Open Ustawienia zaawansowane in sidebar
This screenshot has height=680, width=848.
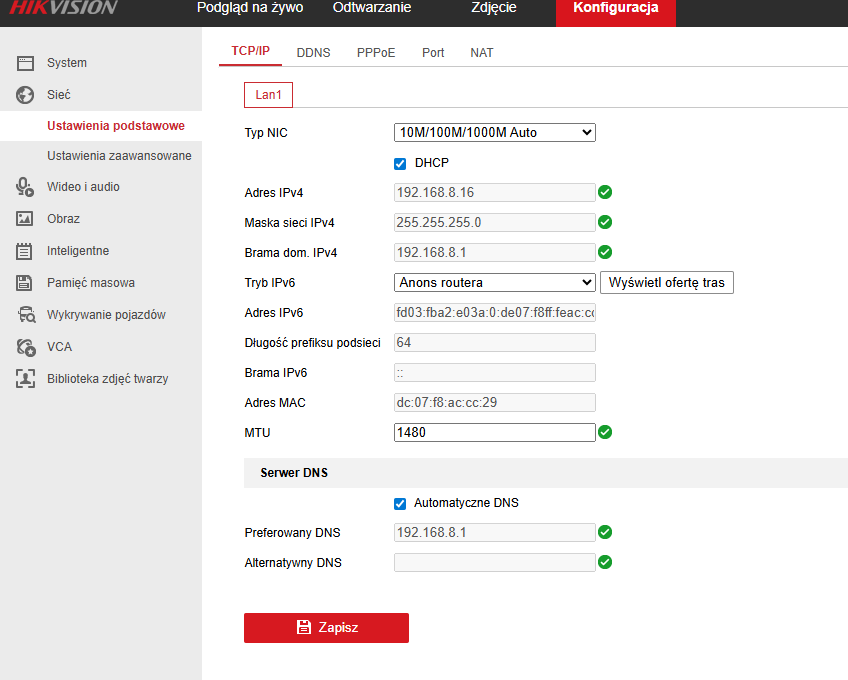(x=119, y=156)
